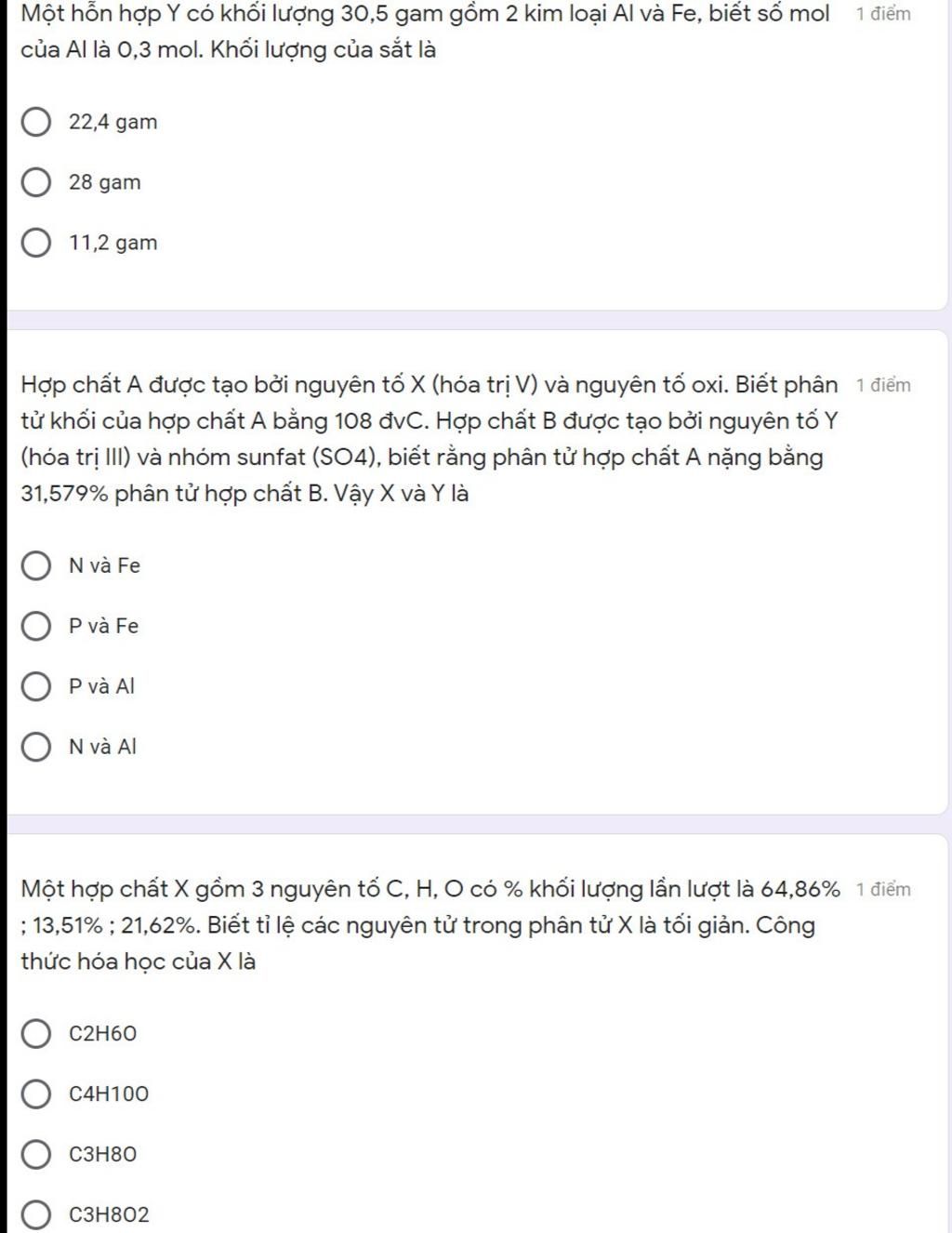
Task: Click the '1 điểm' label of third question
Action: [883, 889]
